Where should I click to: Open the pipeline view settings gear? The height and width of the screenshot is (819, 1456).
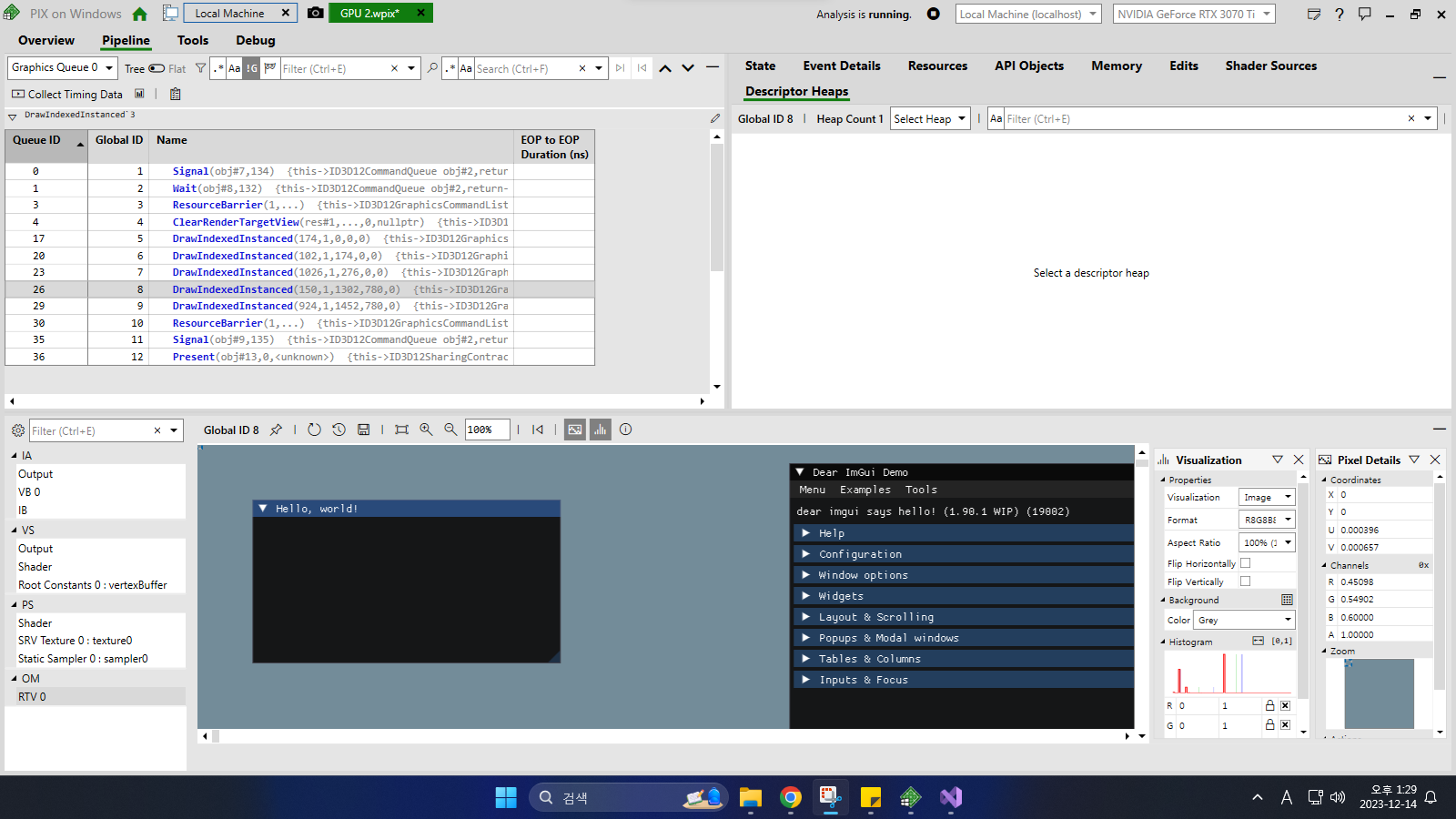coord(17,430)
